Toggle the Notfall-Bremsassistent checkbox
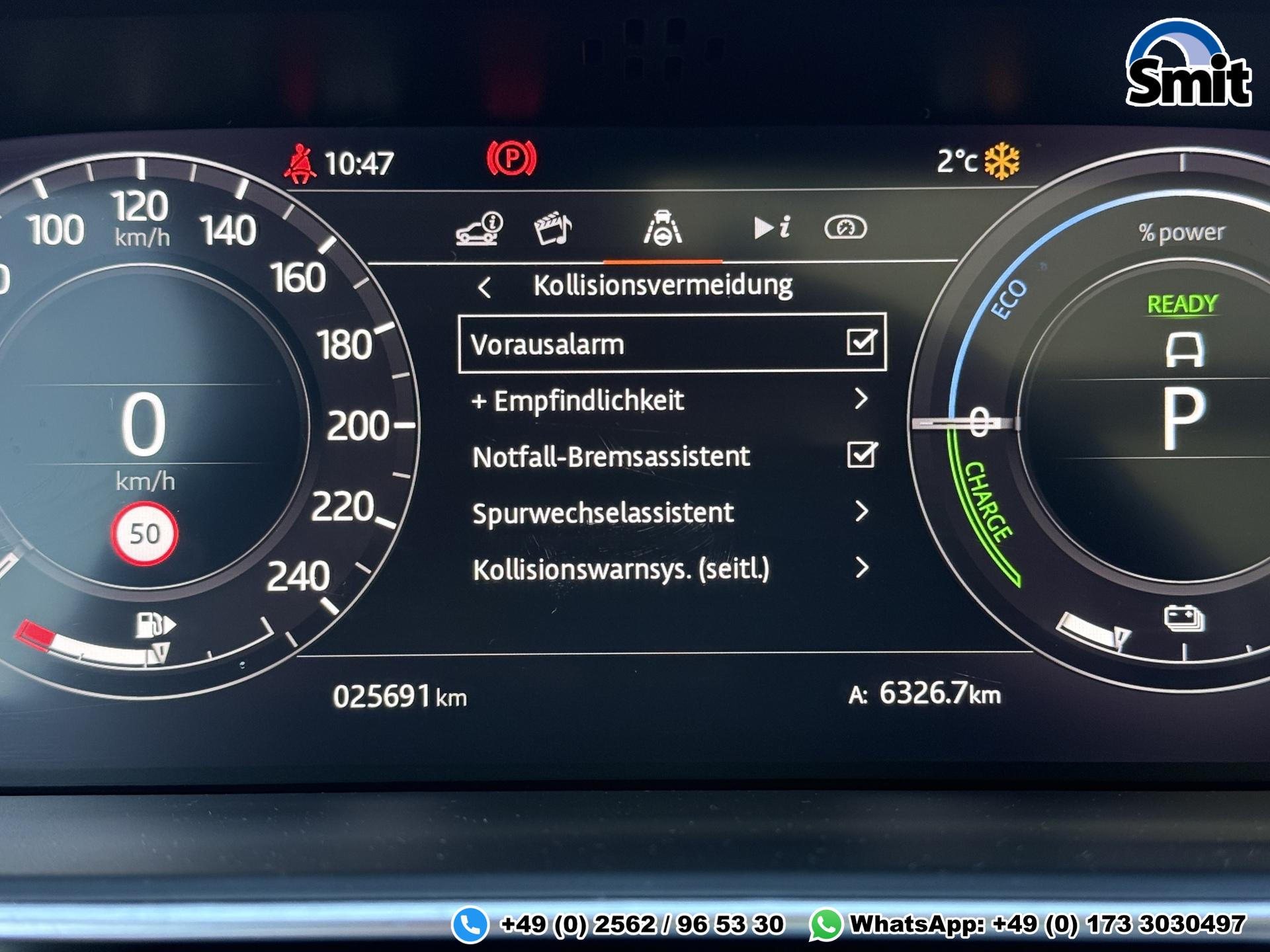The width and height of the screenshot is (1270, 952). tap(861, 456)
